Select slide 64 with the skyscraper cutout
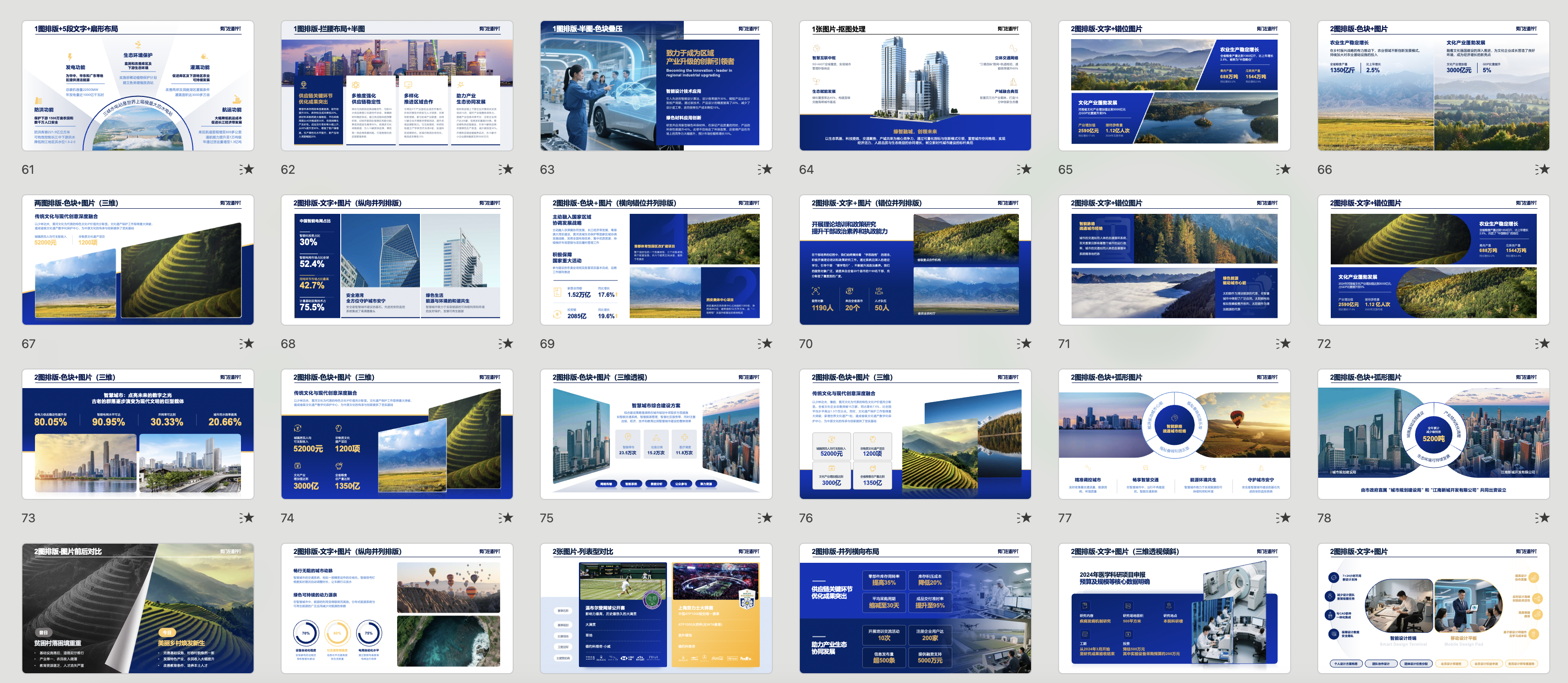The width and height of the screenshot is (1568, 683). 915,86
